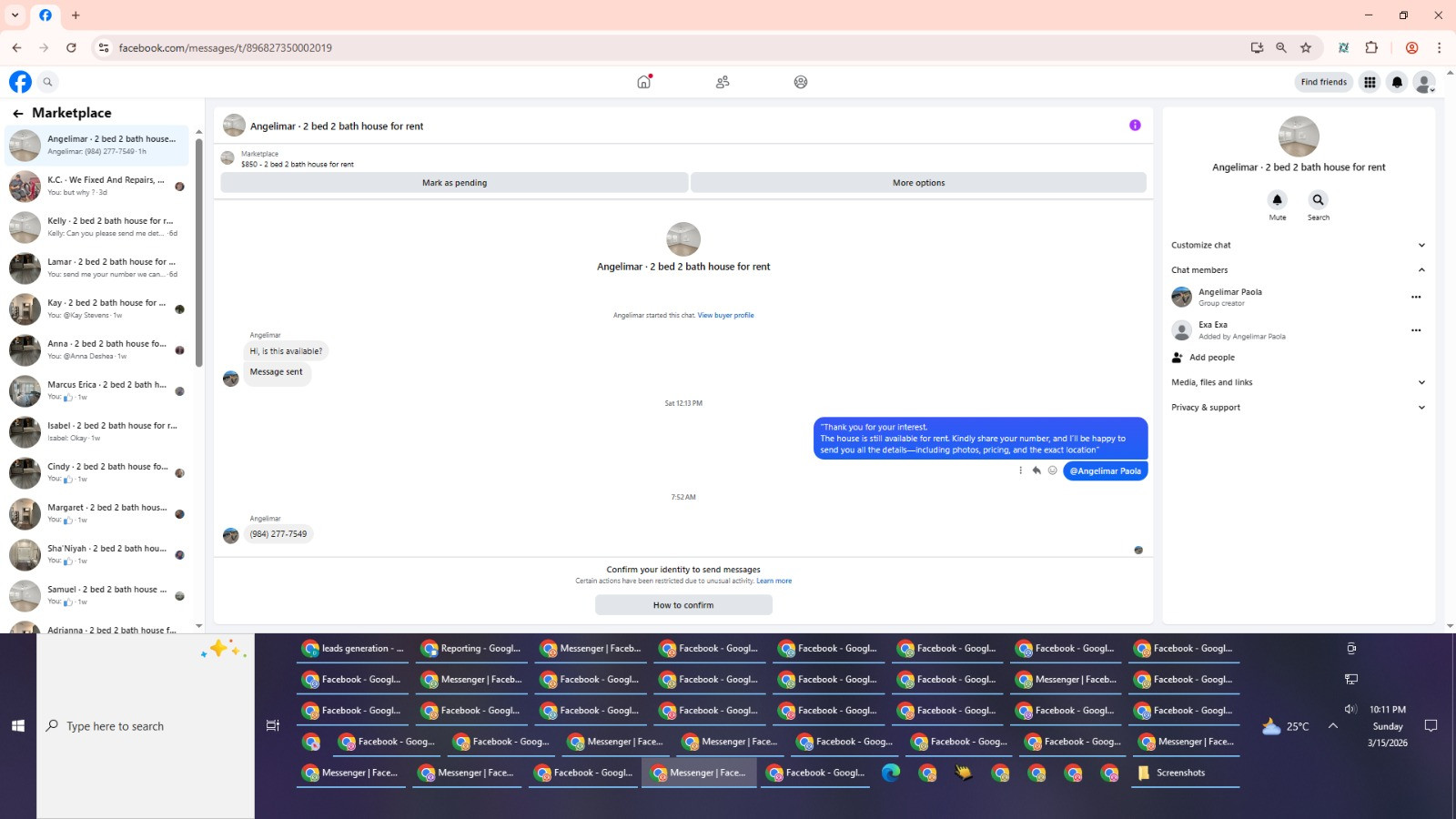
Task: Open Cindy's conversation
Action: tap(98, 473)
